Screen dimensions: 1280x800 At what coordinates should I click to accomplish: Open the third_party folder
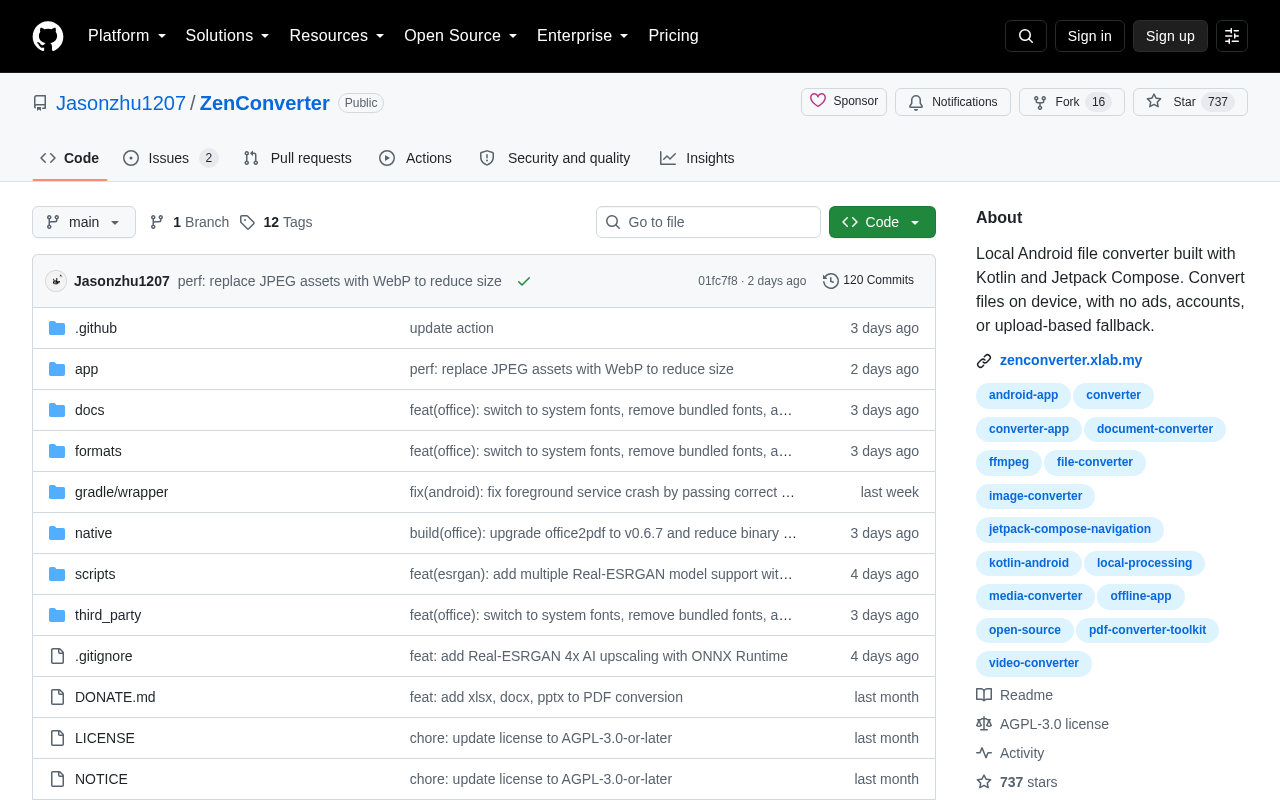pyautogui.click(x=108, y=615)
